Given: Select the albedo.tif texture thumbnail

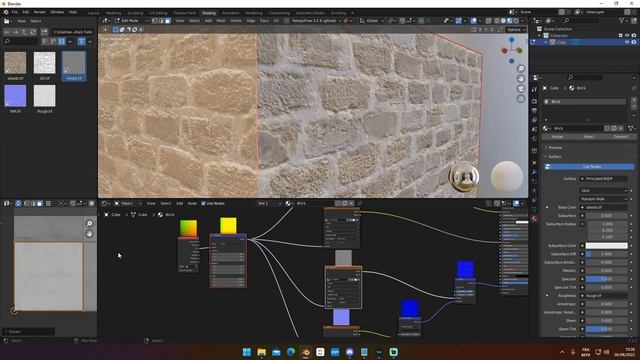Looking at the screenshot, I should [15, 63].
